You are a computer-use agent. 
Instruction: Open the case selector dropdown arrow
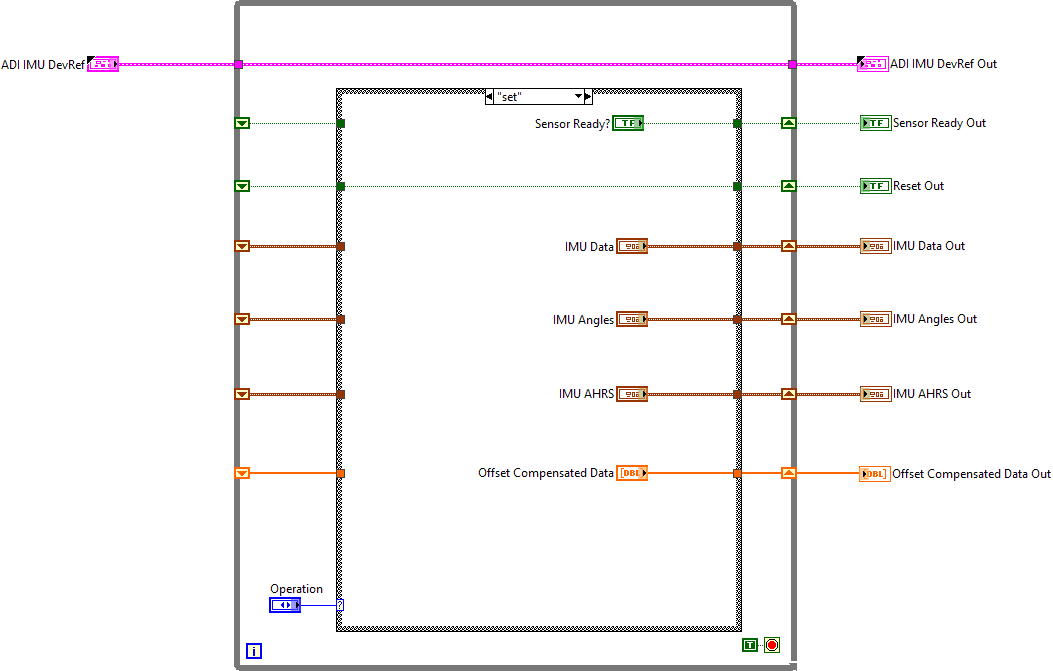[x=578, y=97]
